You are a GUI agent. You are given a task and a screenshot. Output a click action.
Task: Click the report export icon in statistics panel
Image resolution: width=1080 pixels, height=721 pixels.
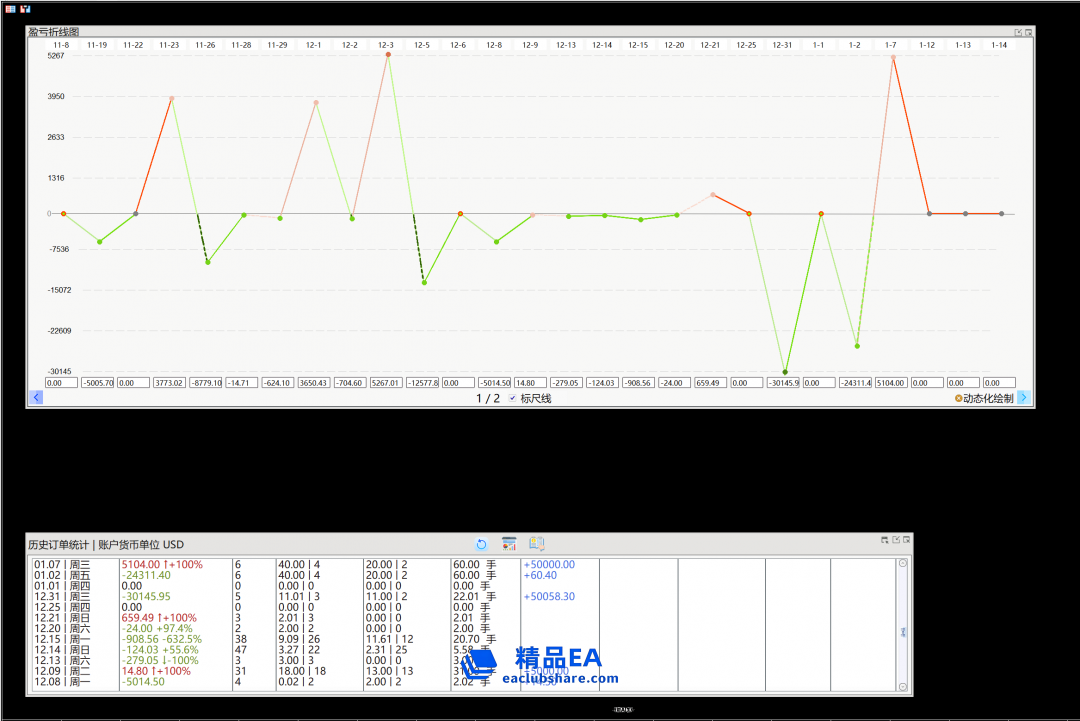click(x=536, y=544)
